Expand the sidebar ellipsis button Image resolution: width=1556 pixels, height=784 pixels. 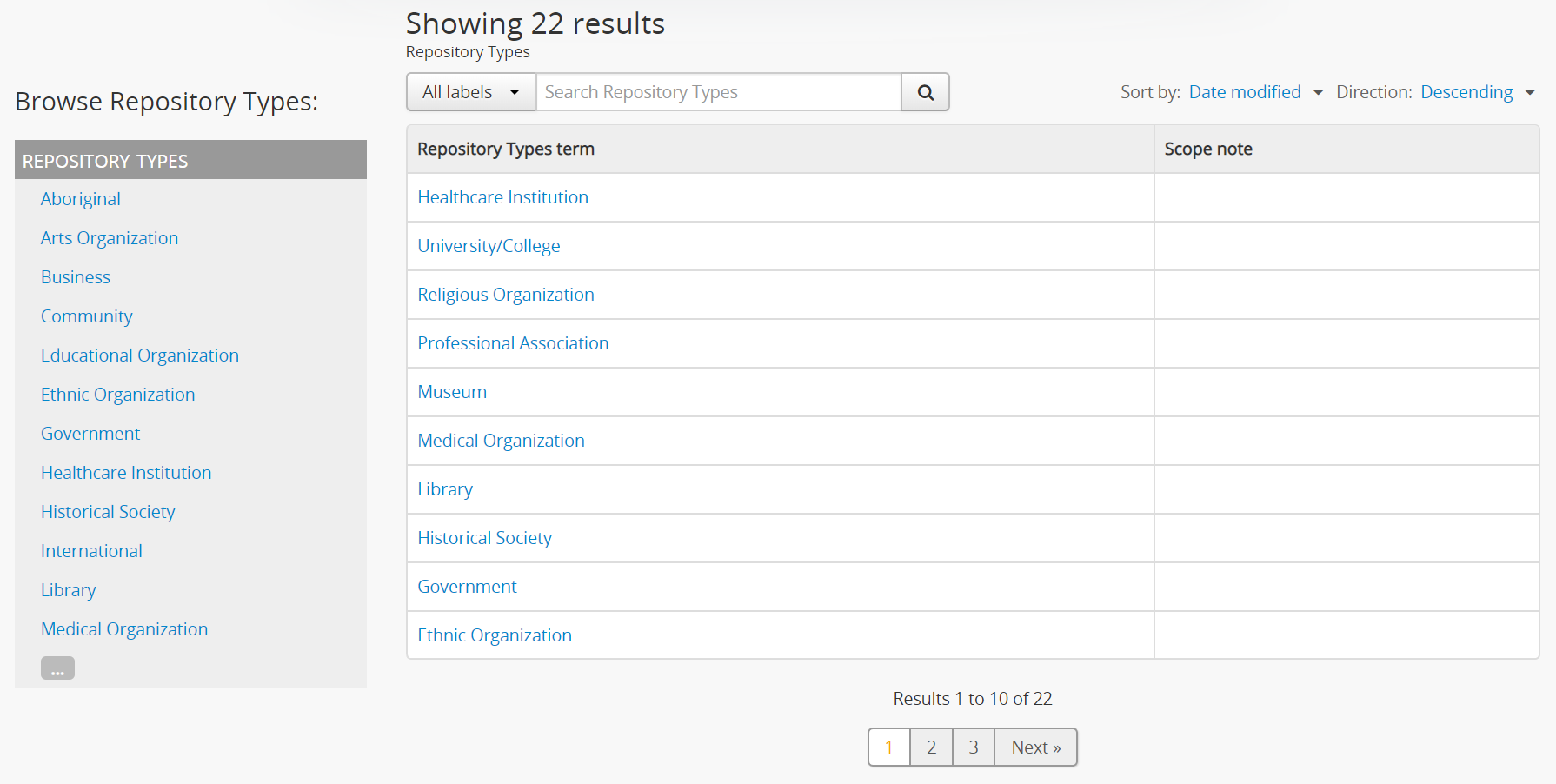[57, 668]
